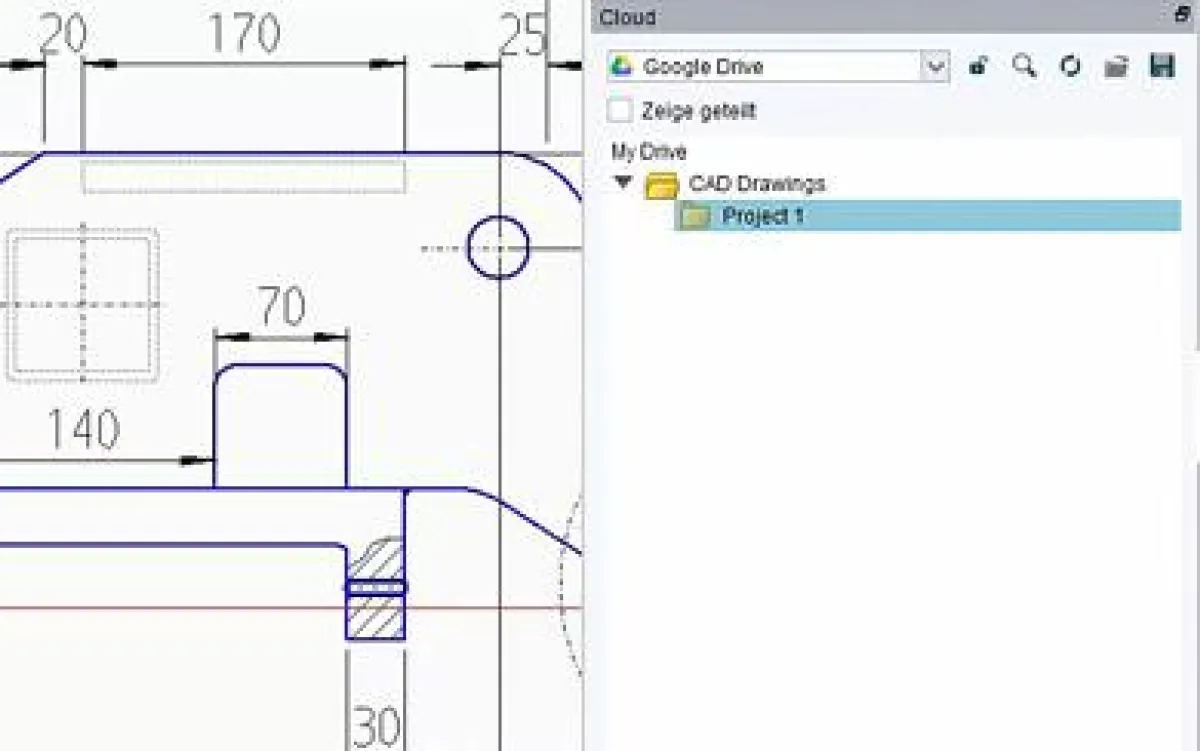Select the yellow CAD Drawings folder icon

[664, 184]
